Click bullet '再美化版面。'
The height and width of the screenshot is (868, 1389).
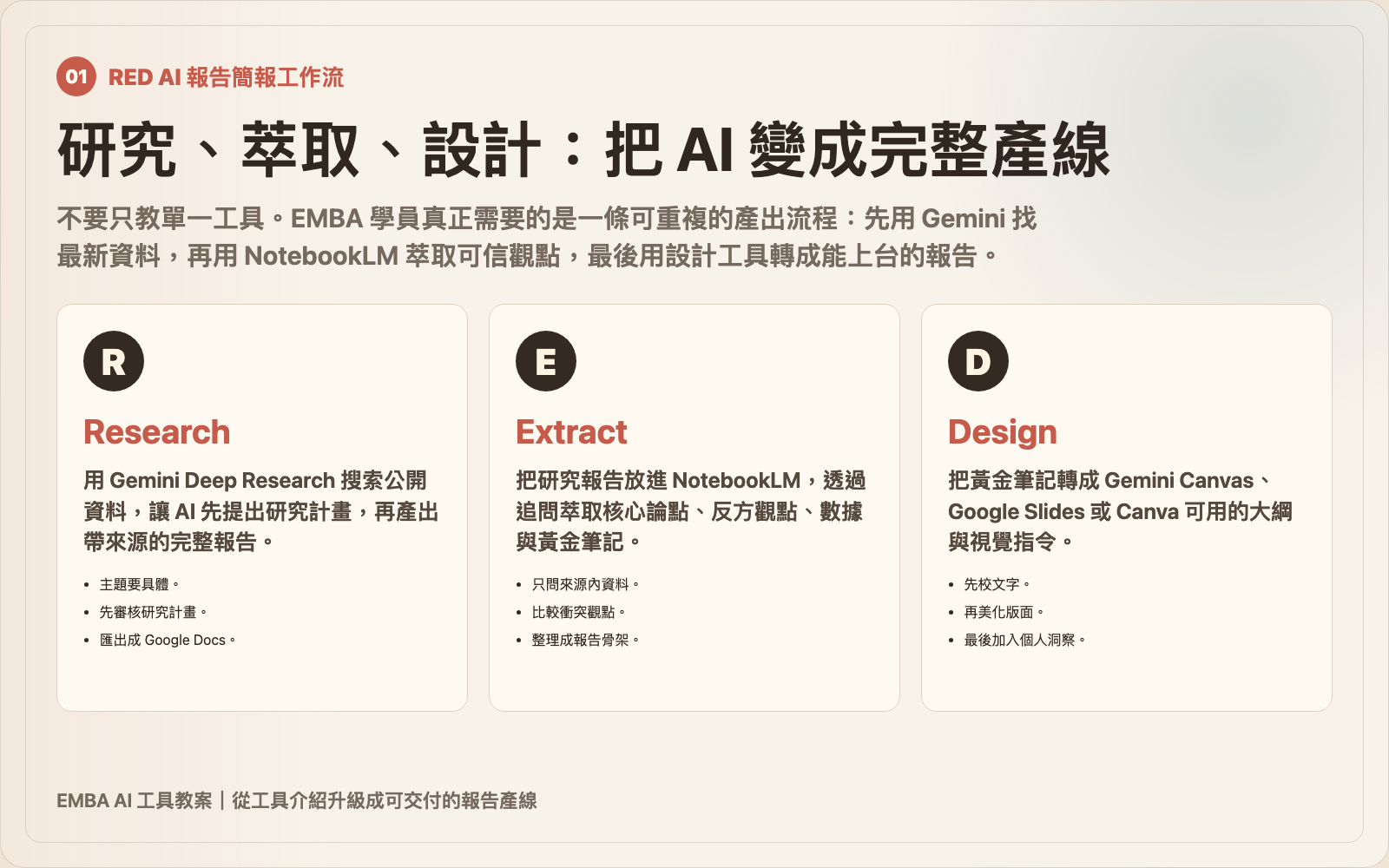tap(1004, 612)
